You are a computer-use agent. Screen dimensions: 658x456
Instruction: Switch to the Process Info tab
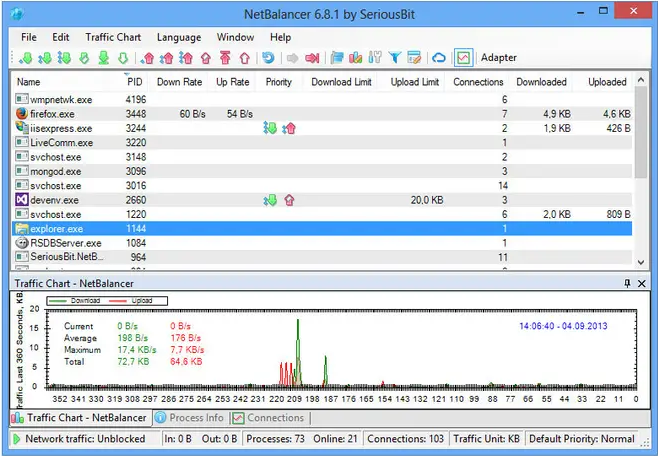[188, 418]
